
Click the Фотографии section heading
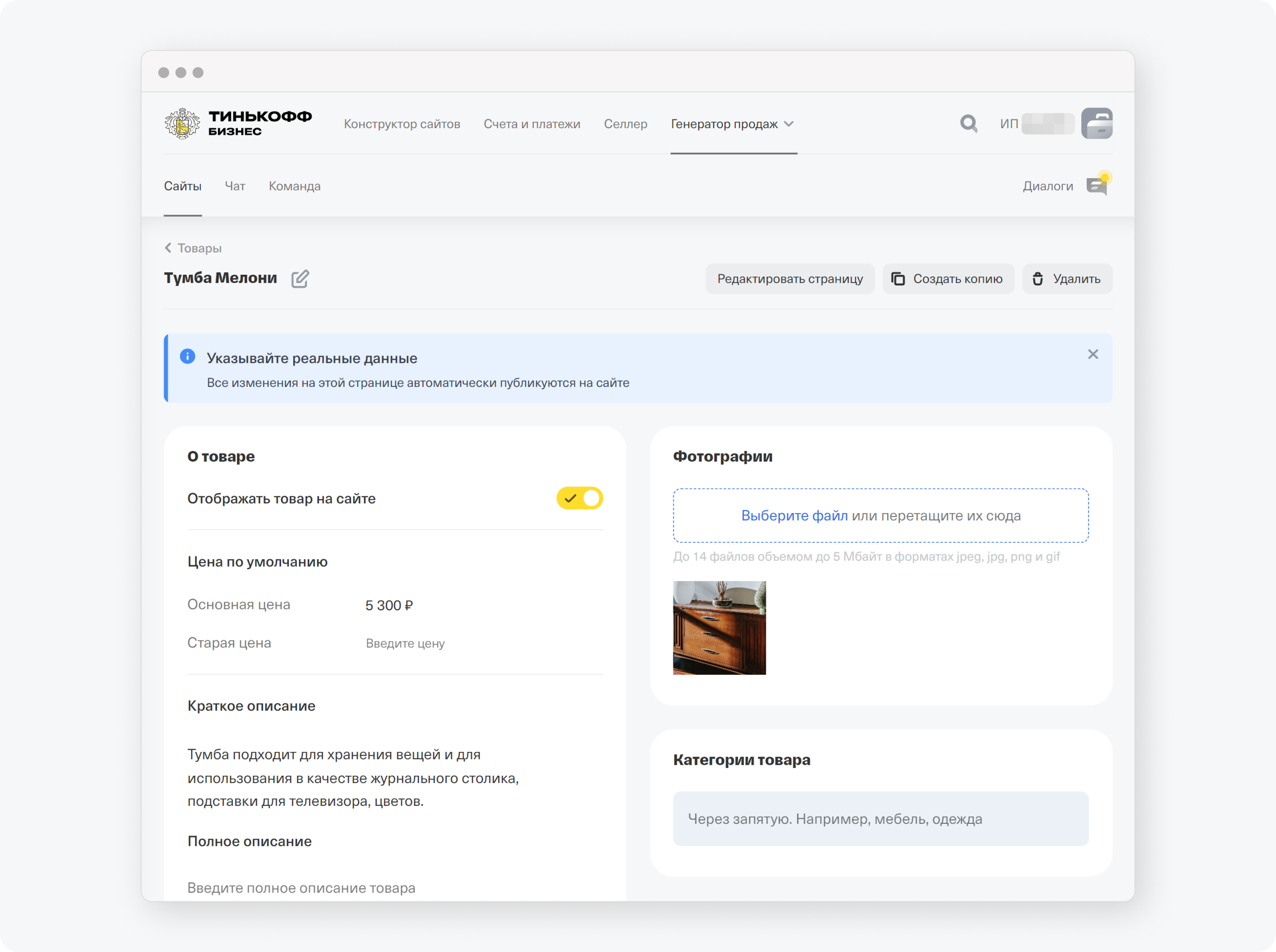(x=723, y=456)
